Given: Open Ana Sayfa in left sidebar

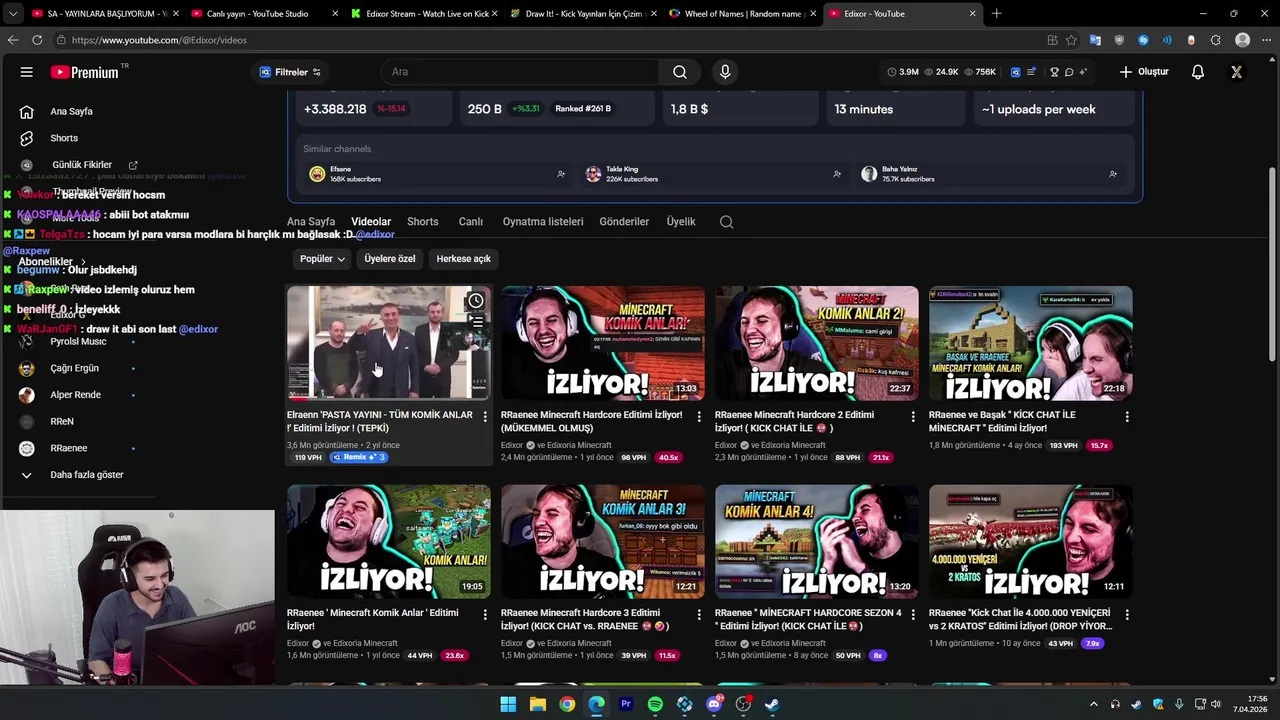Looking at the screenshot, I should point(71,112).
